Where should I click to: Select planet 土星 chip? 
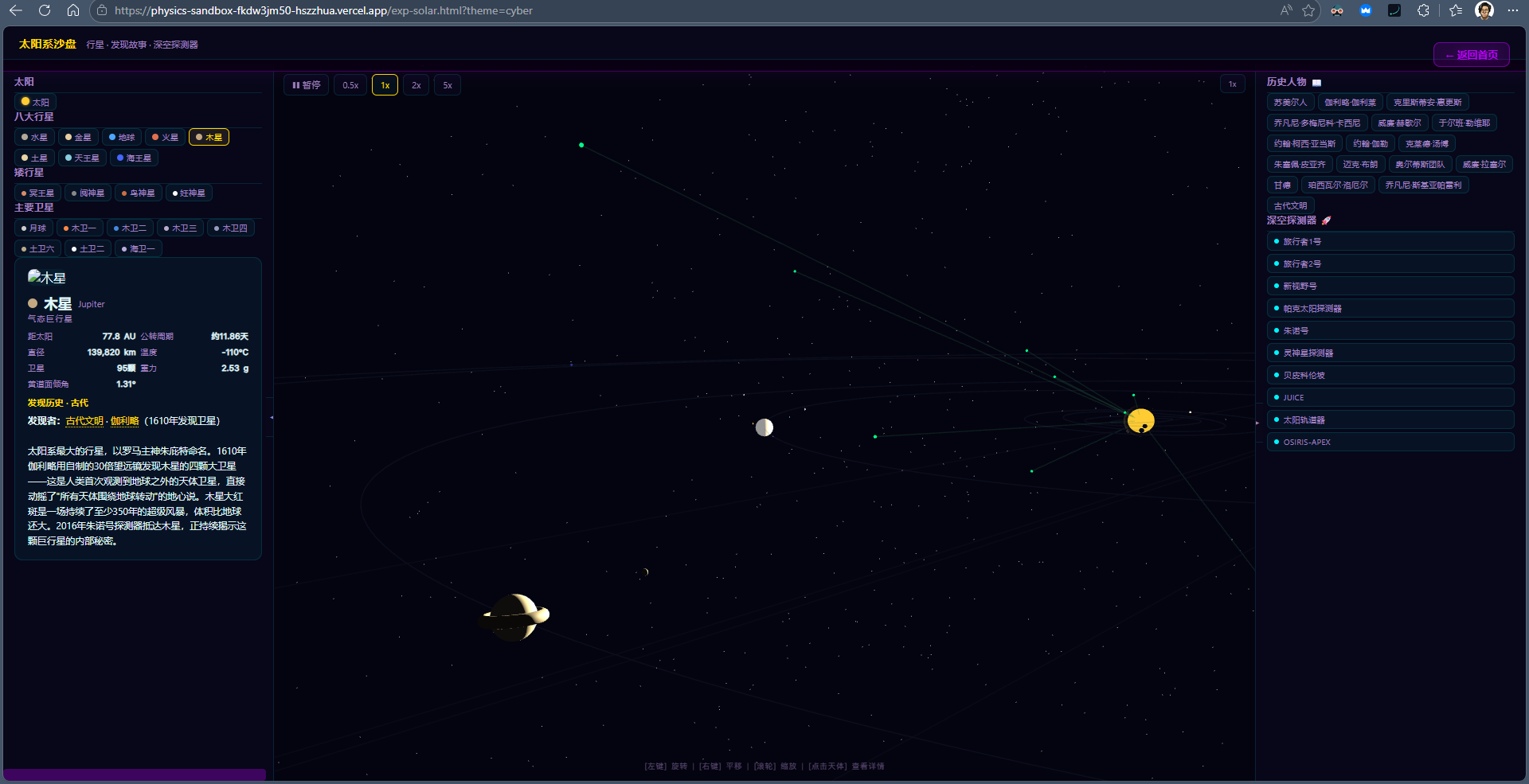[x=35, y=158]
